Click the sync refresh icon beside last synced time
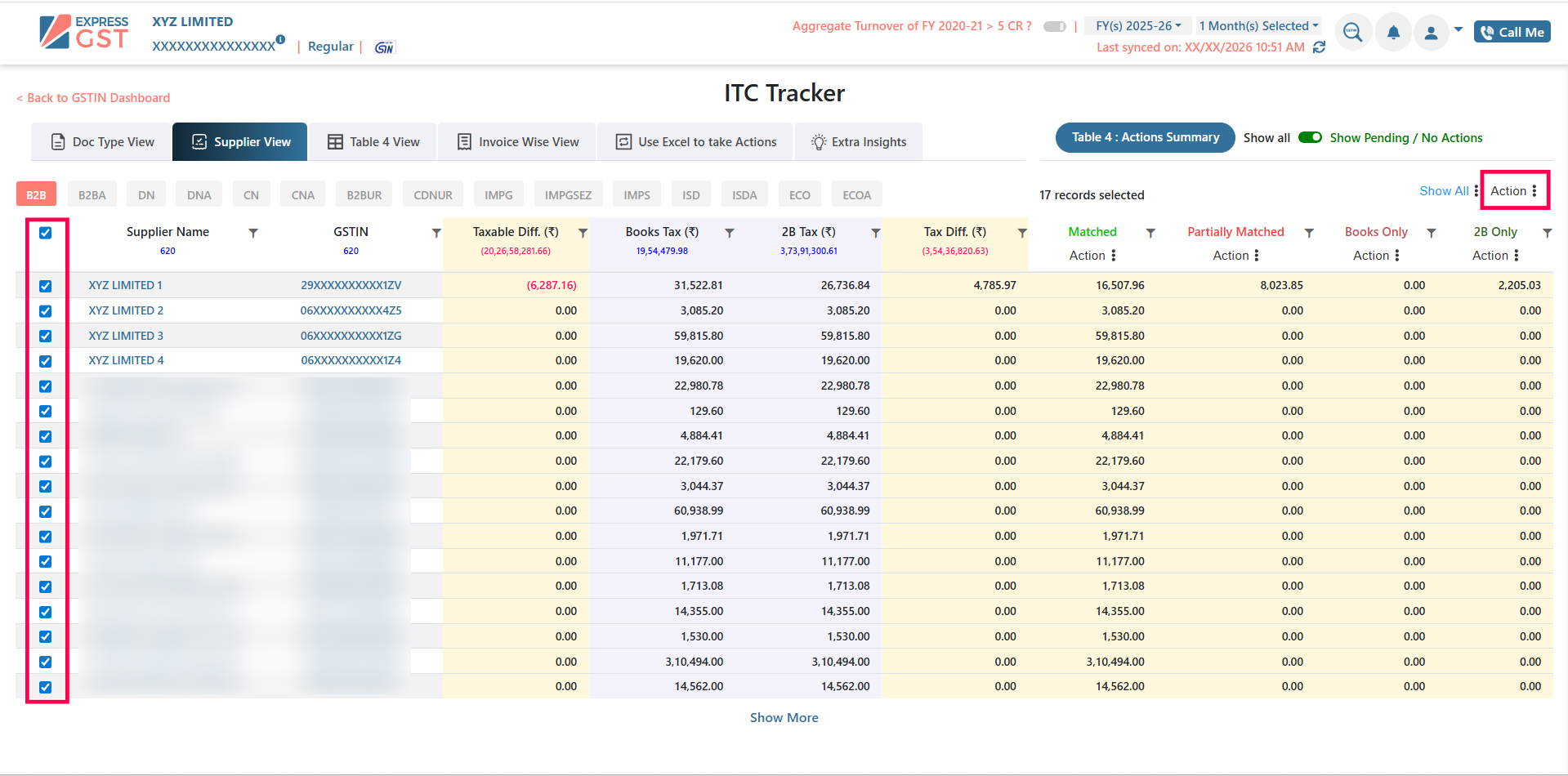Screen dimensions: 1568x776 (1319, 47)
